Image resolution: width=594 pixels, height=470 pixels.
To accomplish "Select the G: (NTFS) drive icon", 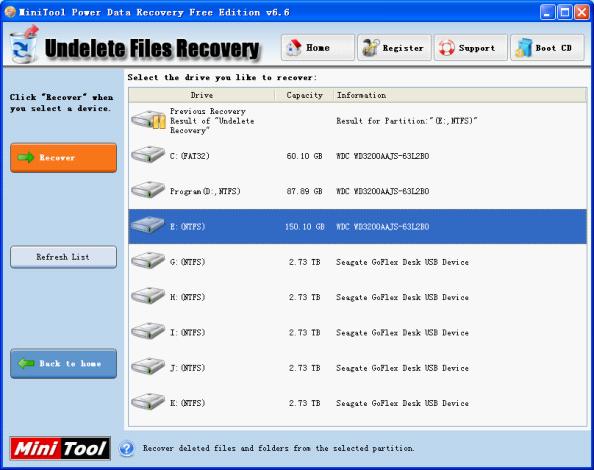I will tap(148, 261).
